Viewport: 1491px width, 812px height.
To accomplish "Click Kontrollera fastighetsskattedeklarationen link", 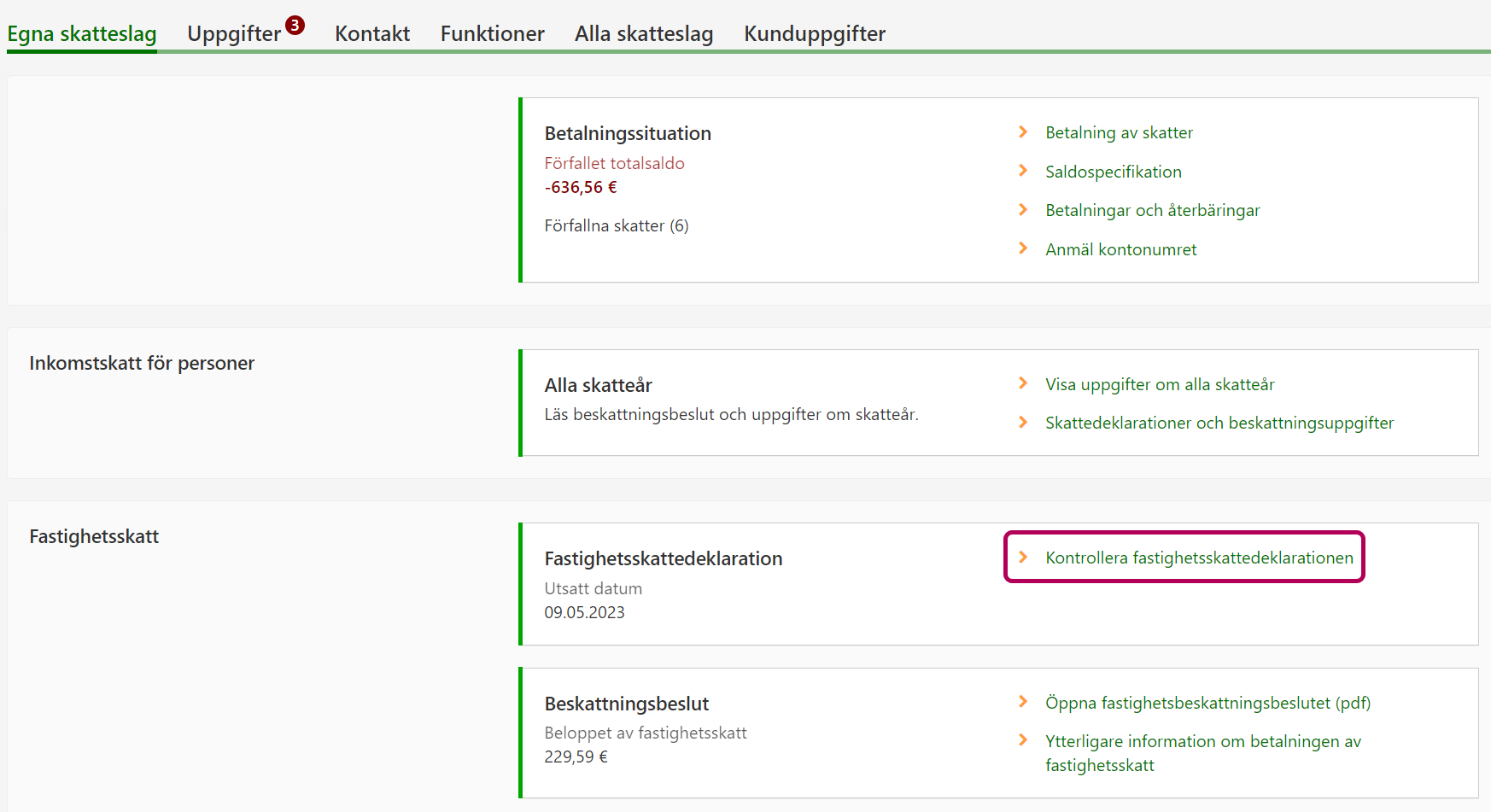I will [x=1199, y=558].
